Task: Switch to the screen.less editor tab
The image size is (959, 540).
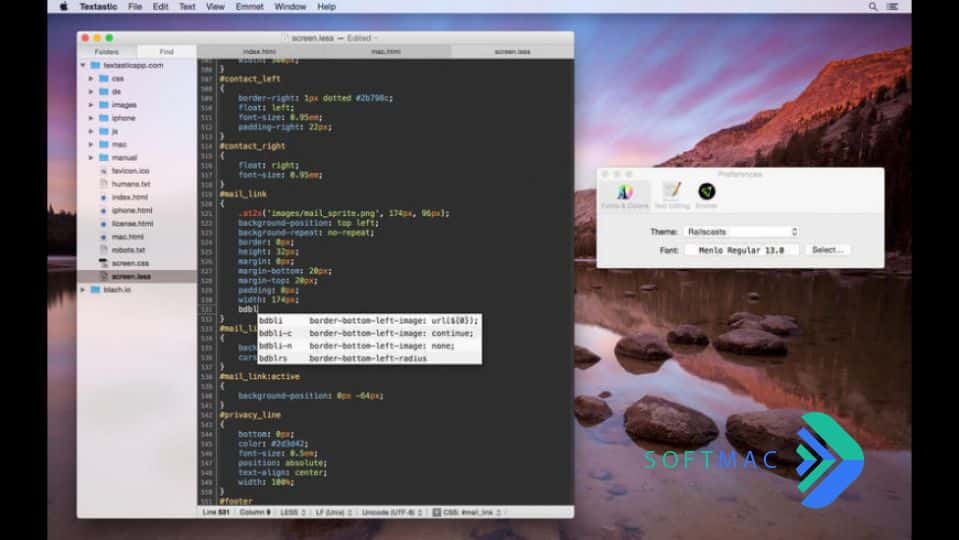Action: 513,52
